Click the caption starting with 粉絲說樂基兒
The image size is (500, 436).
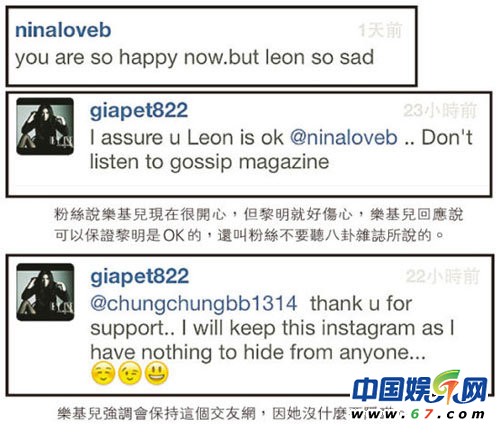pos(258,225)
